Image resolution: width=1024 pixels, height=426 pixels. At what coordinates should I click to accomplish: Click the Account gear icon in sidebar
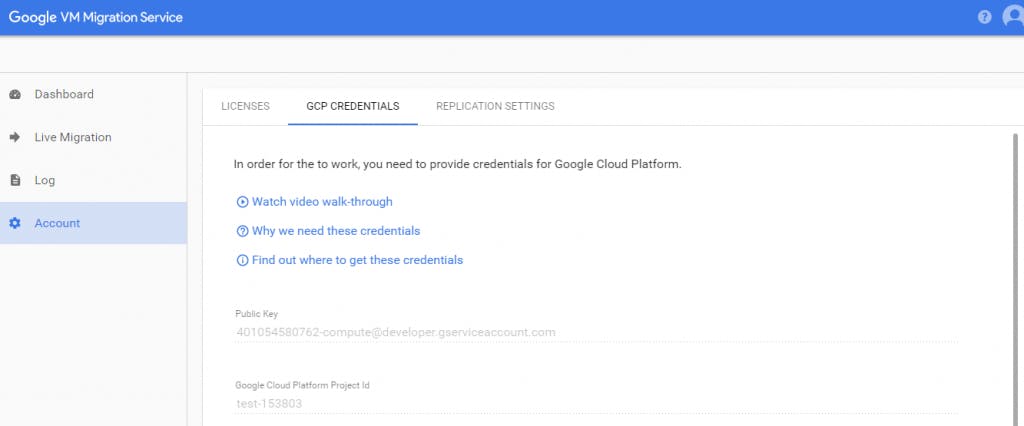point(15,224)
